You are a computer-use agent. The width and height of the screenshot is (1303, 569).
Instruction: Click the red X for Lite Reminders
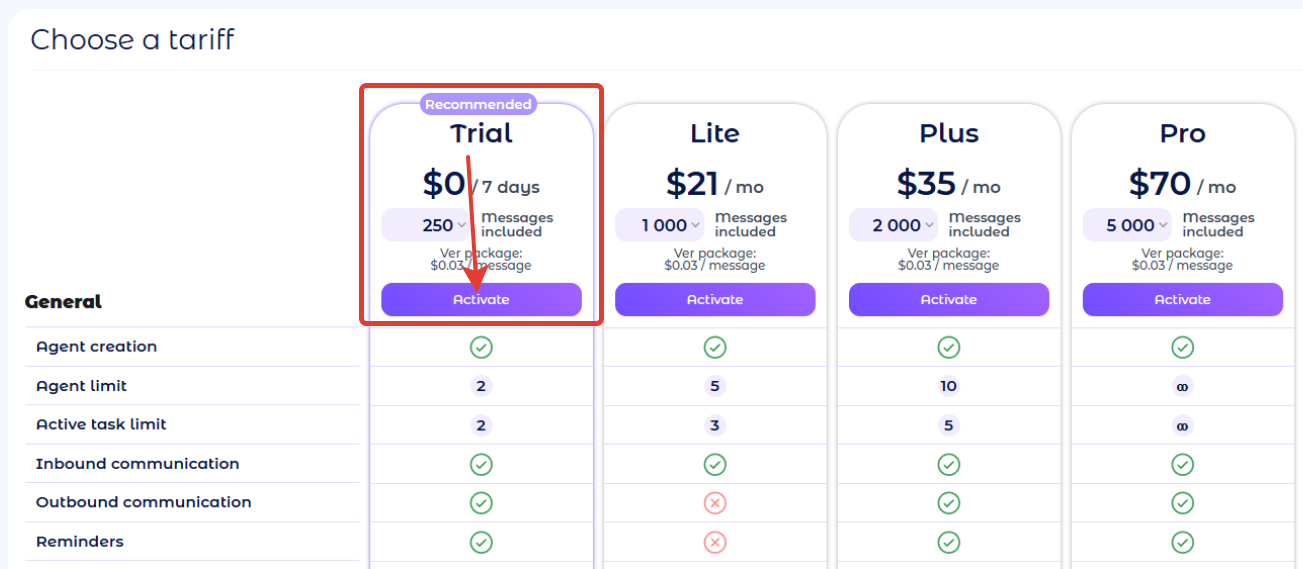(714, 542)
